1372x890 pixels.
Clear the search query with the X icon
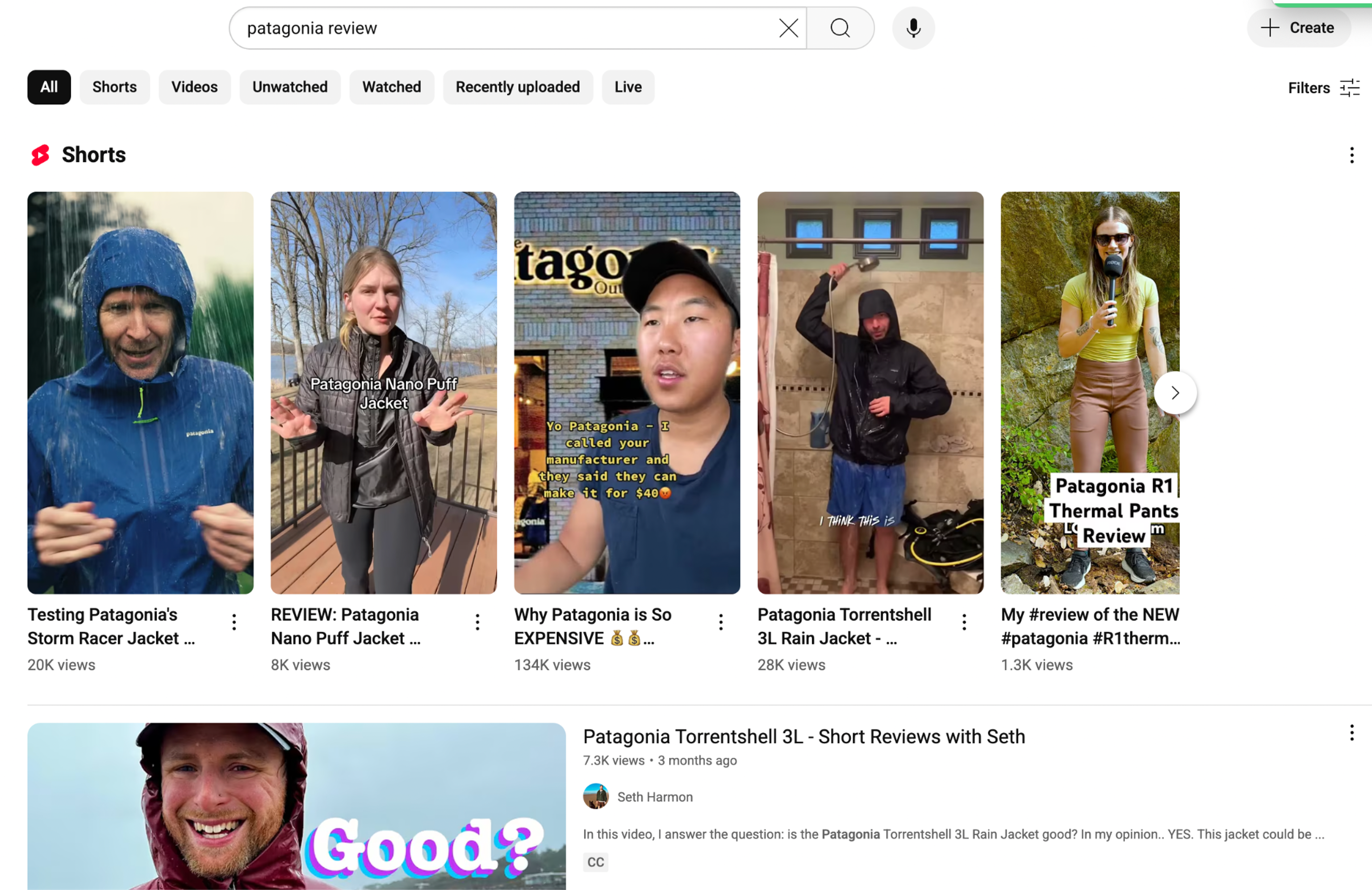(788, 28)
